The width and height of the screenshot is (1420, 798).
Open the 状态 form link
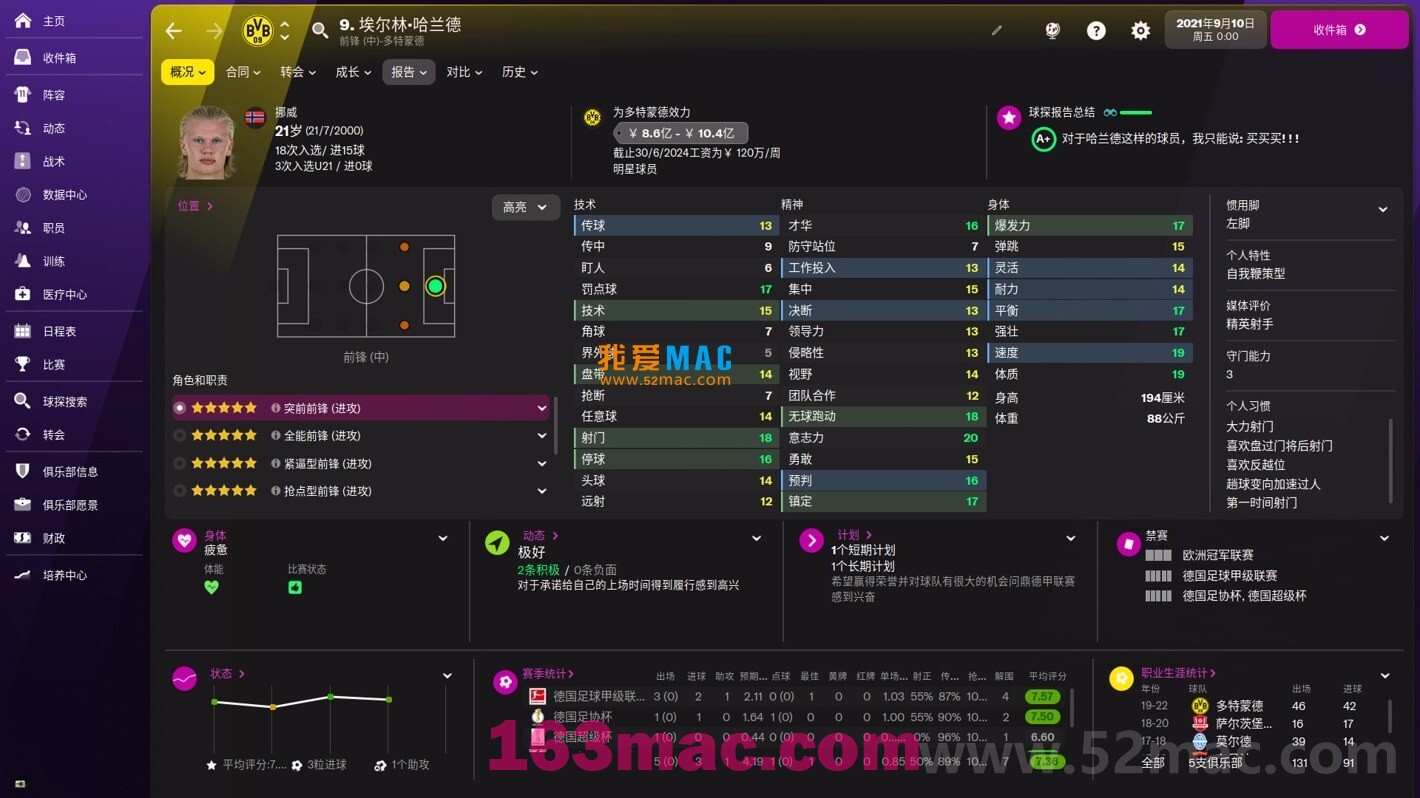(227, 674)
